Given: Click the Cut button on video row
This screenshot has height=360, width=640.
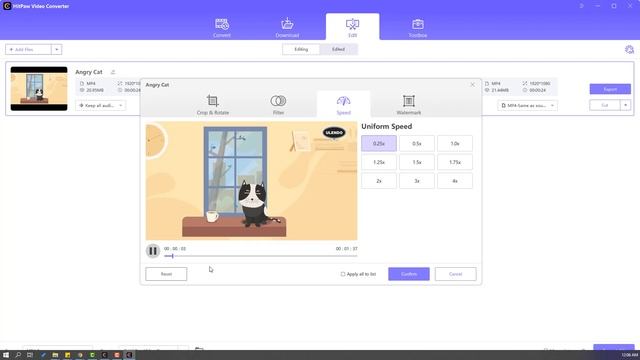Looking at the screenshot, I should pyautogui.click(x=604, y=105).
